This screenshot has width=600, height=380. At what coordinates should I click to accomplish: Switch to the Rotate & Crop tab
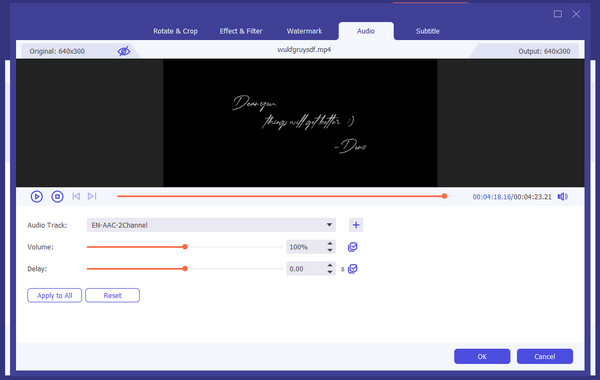click(x=175, y=31)
